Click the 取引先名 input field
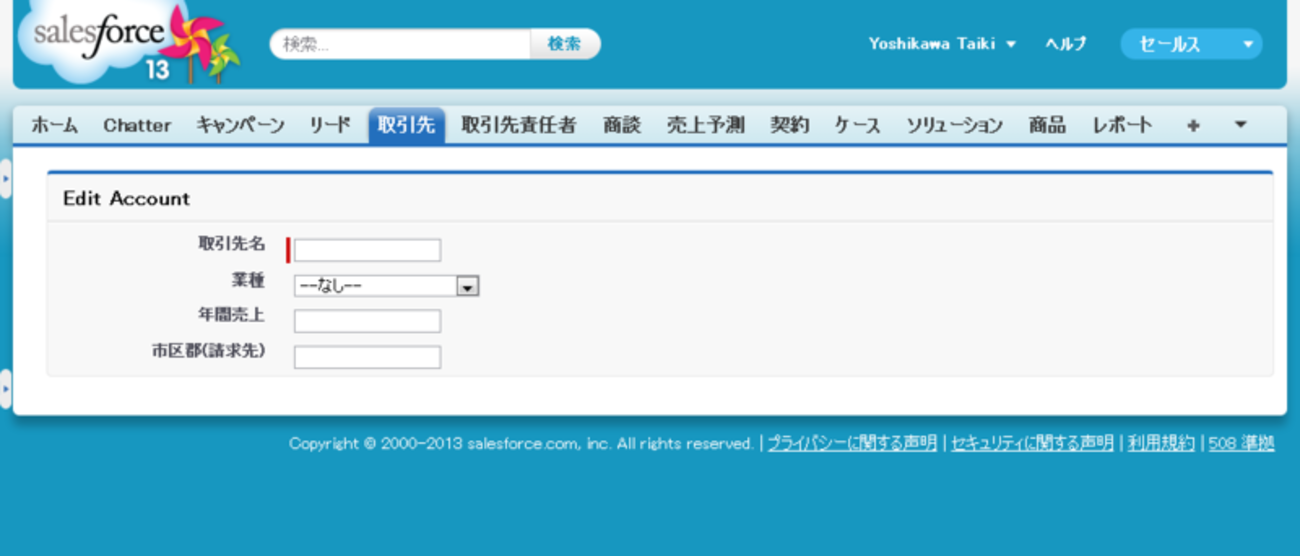1300x556 pixels. pos(367,250)
